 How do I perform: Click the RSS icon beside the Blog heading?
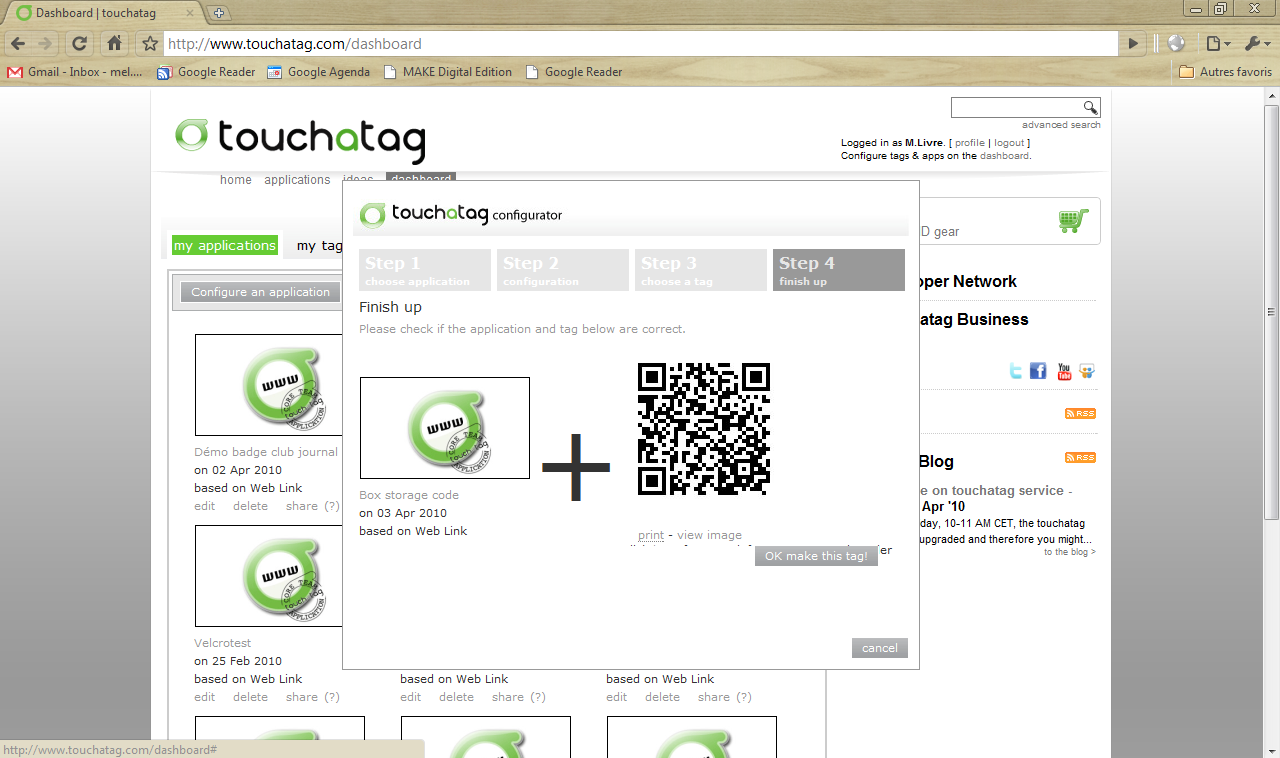coord(1080,458)
